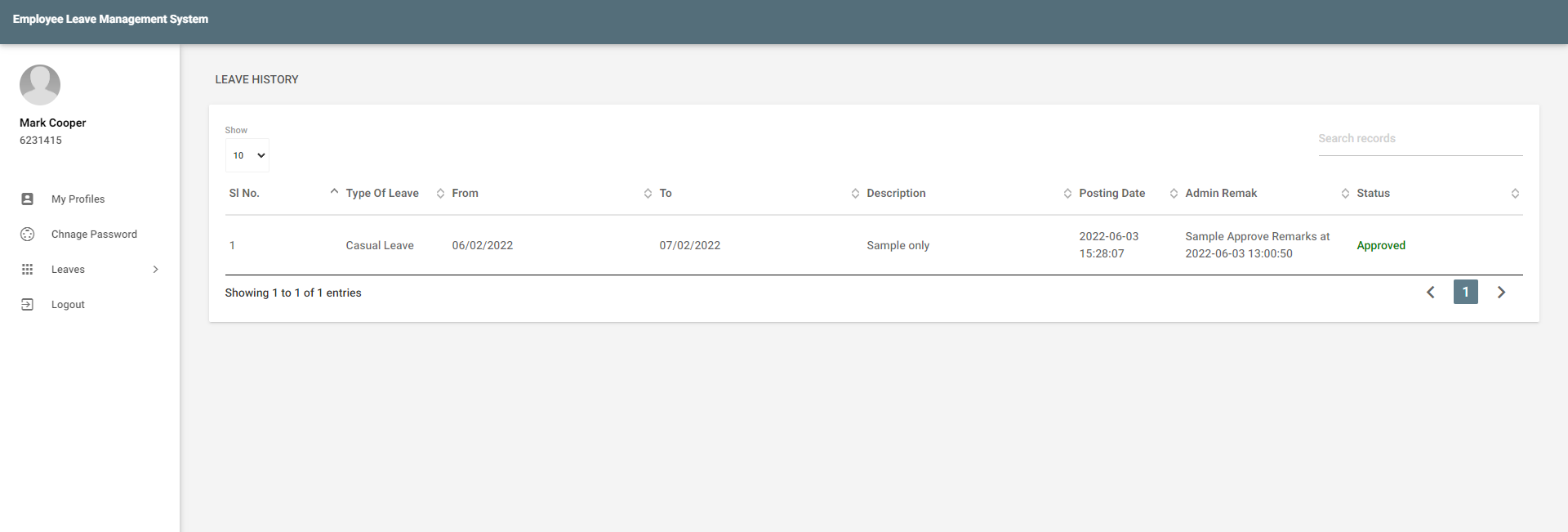Click the Admin Remak header text

click(1221, 193)
